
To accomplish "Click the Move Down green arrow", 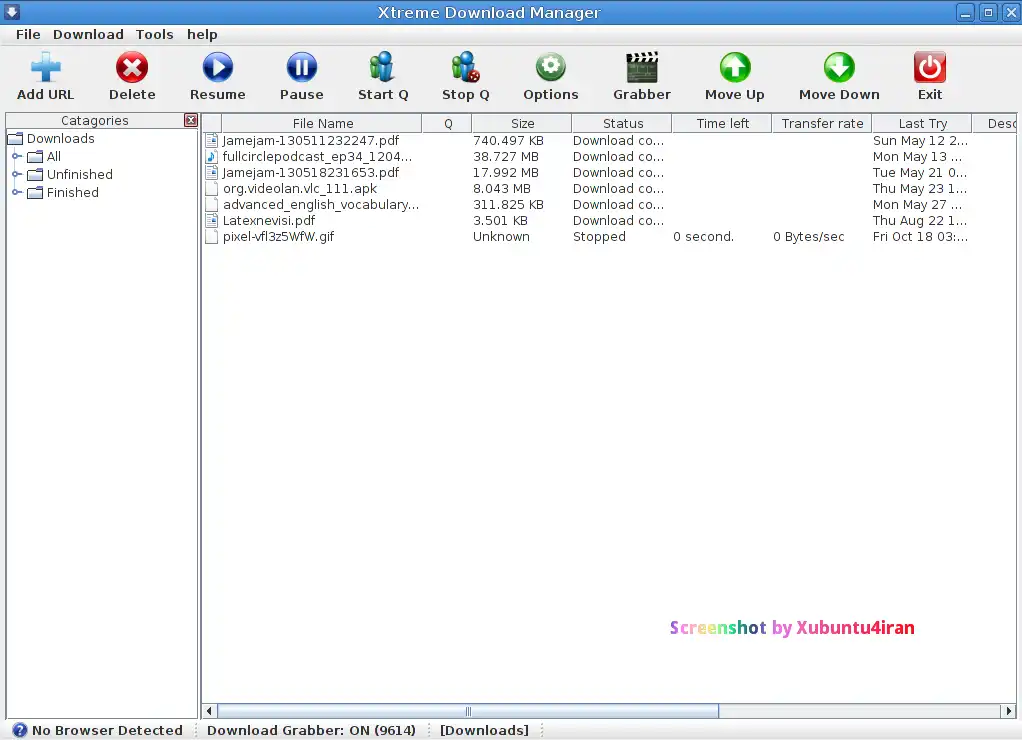I will (x=839, y=67).
